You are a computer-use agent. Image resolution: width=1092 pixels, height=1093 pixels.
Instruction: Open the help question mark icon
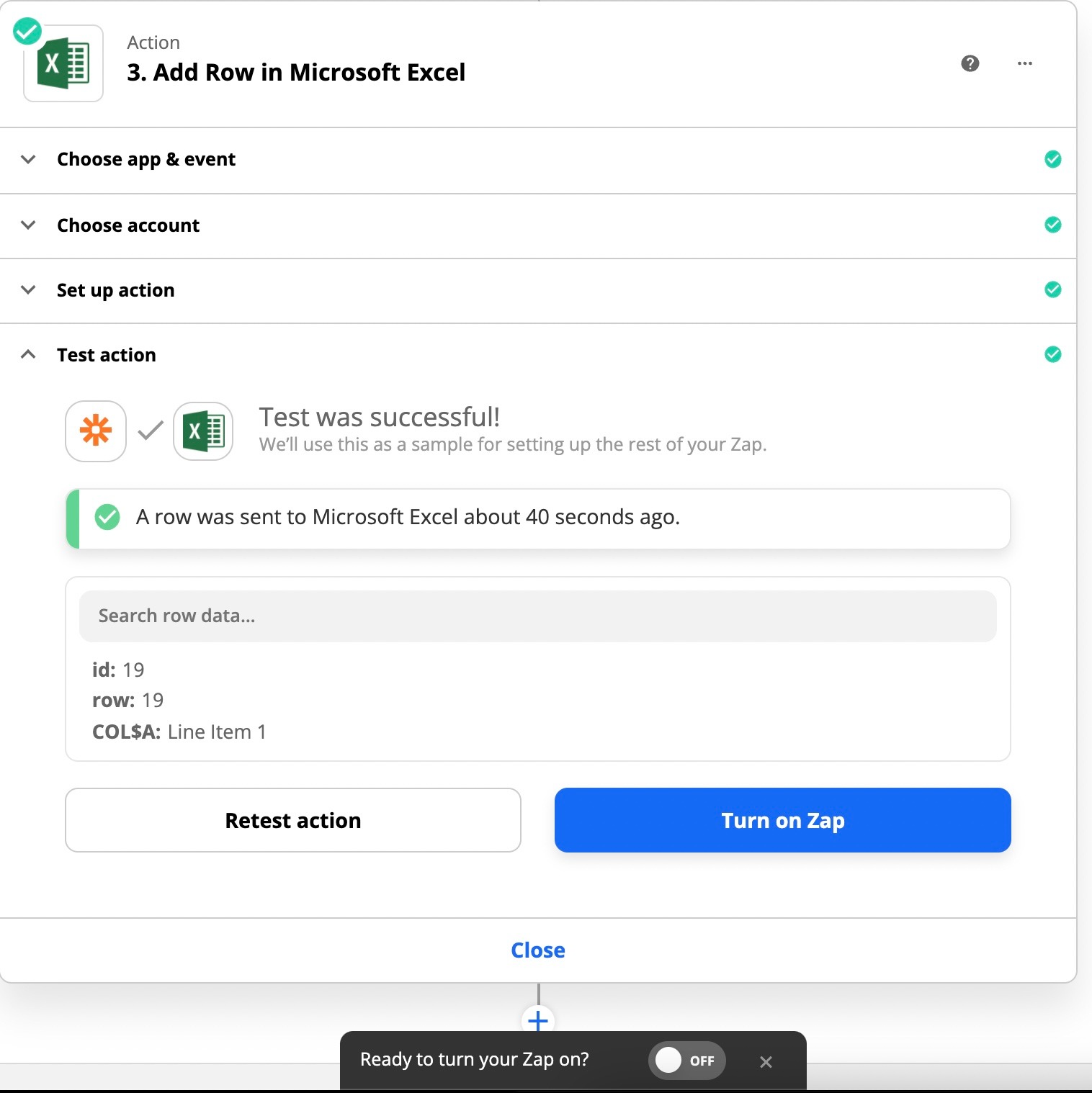[x=970, y=63]
